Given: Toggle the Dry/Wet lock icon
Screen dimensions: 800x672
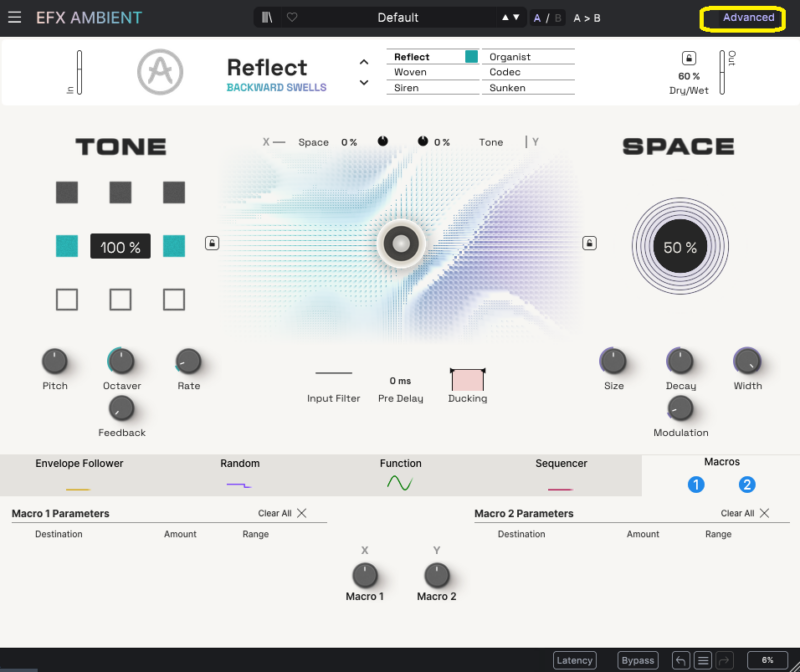Looking at the screenshot, I should pyautogui.click(x=688, y=59).
